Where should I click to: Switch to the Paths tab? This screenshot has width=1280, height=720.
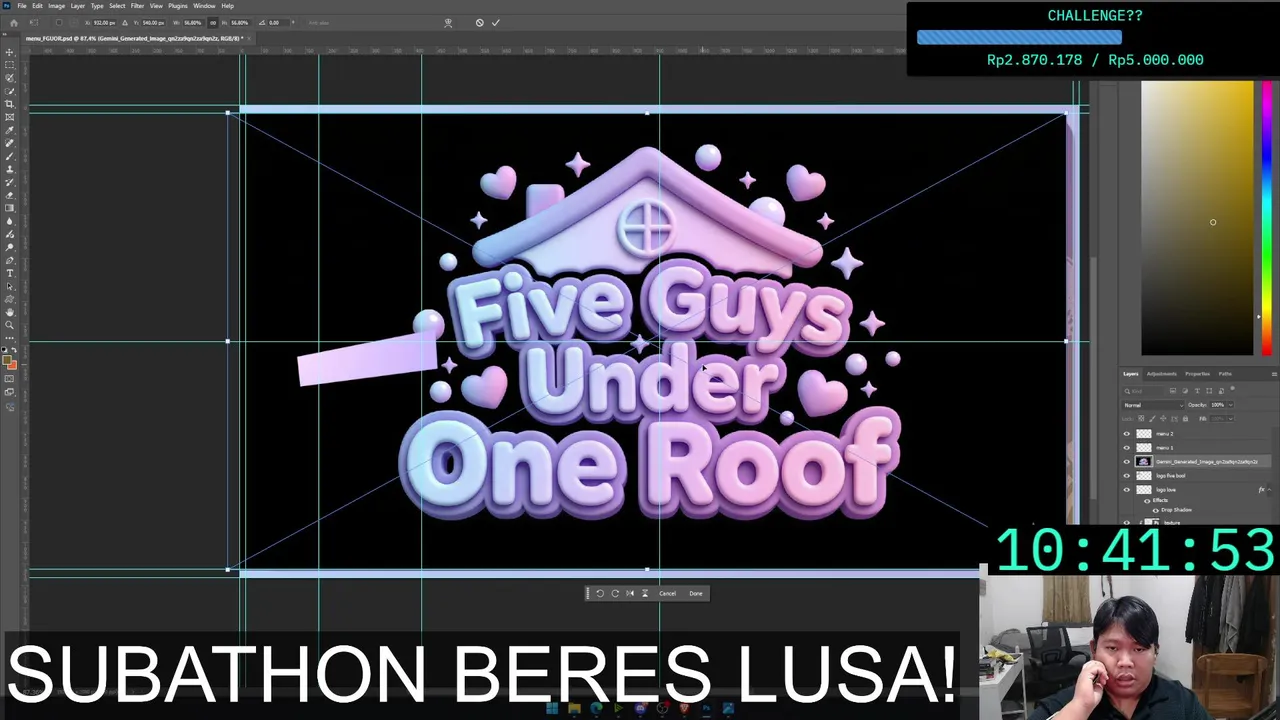(x=1225, y=374)
